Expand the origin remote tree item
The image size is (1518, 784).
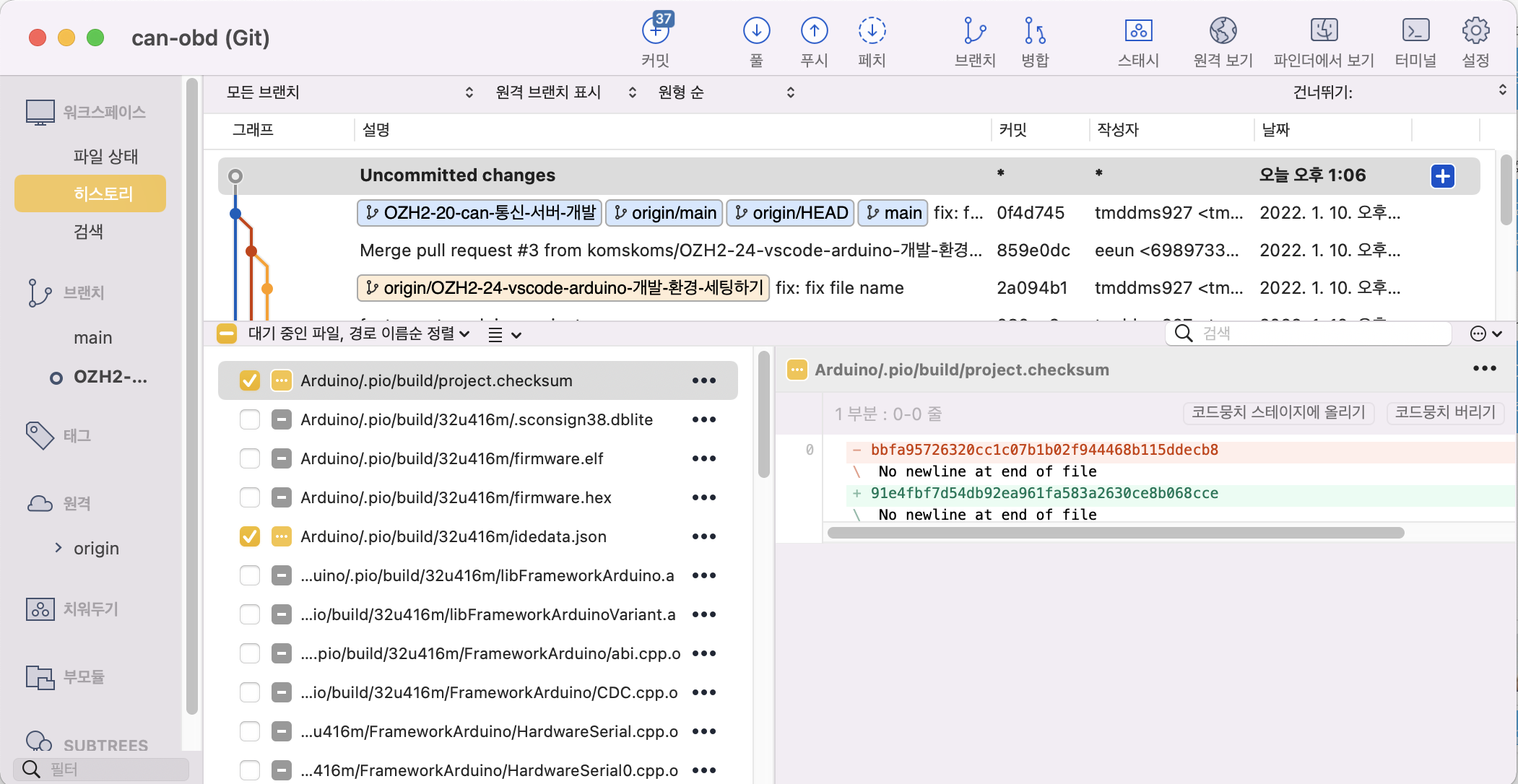[58, 548]
